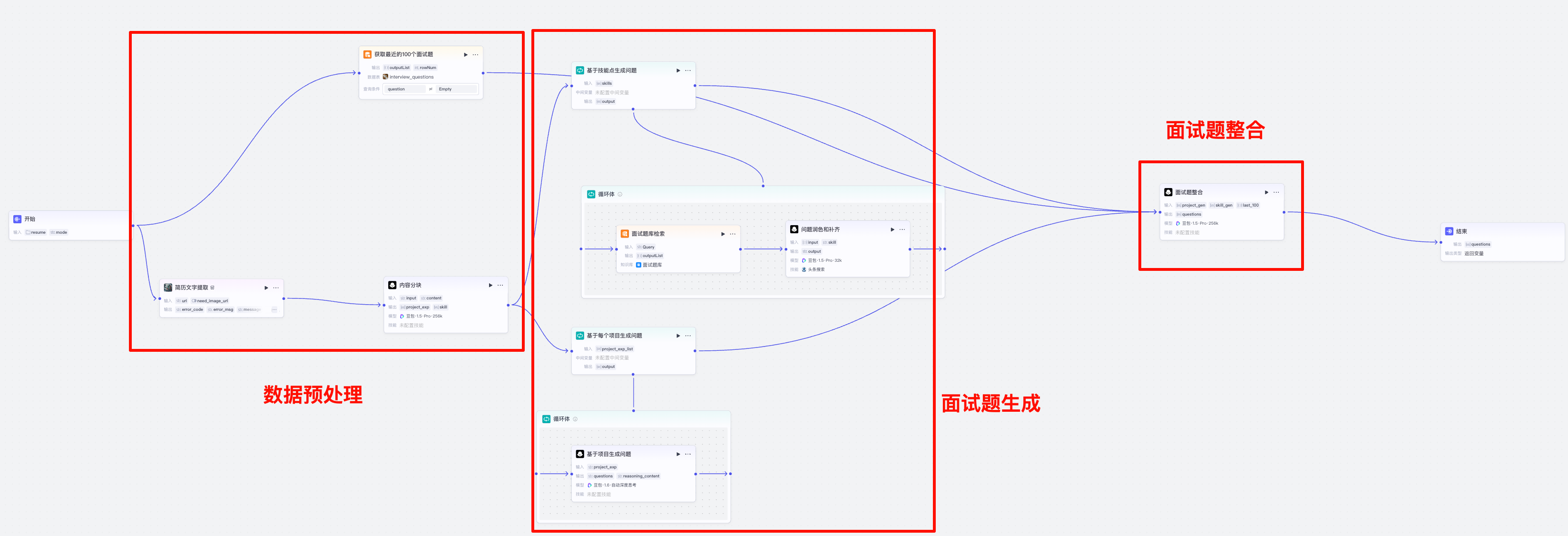Run the 获取最近的100个面试题 node
This screenshot has height=536, width=1568.
pos(466,55)
